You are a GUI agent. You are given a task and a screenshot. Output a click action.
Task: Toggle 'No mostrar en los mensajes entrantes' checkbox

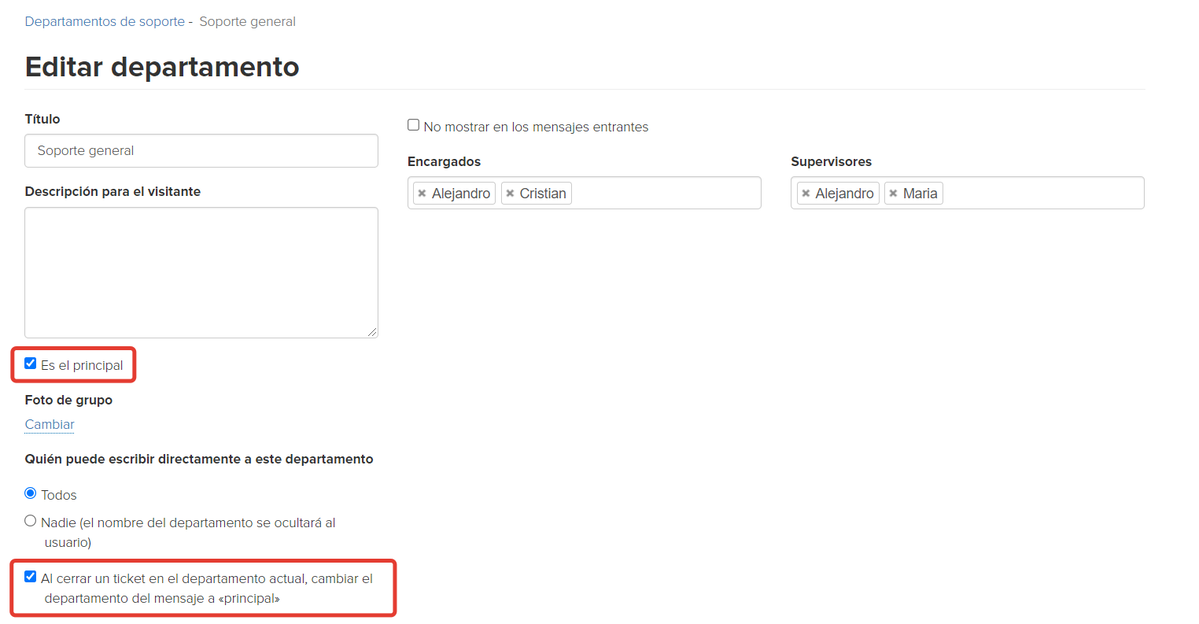(x=414, y=125)
